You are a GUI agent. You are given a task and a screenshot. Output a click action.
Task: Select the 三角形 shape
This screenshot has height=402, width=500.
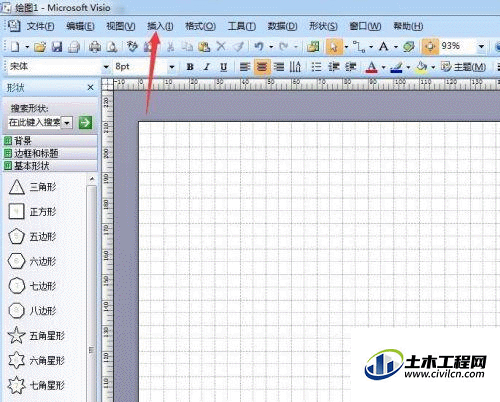[x=32, y=187]
